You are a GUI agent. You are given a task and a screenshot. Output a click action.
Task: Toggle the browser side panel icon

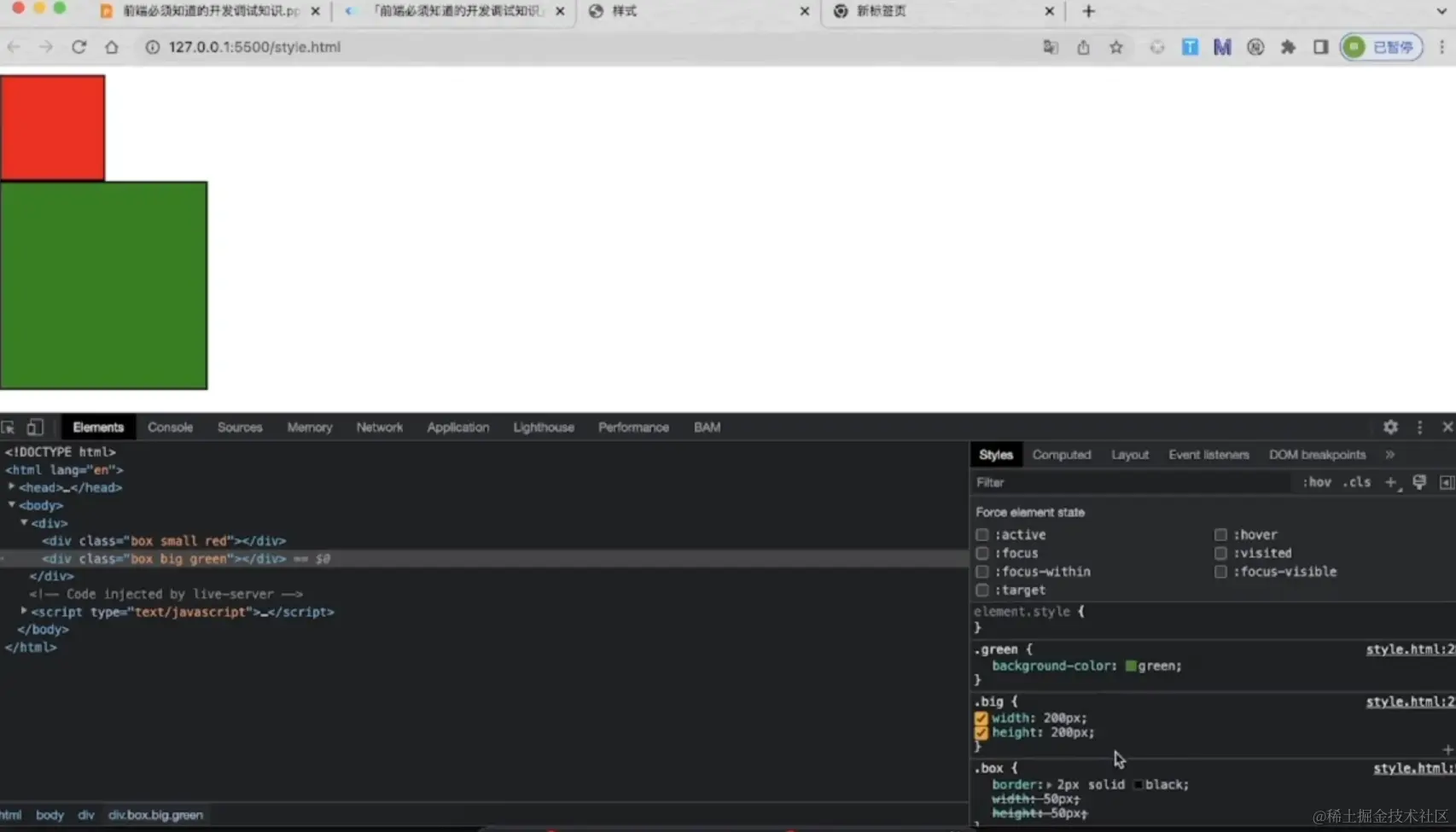pyautogui.click(x=1321, y=47)
